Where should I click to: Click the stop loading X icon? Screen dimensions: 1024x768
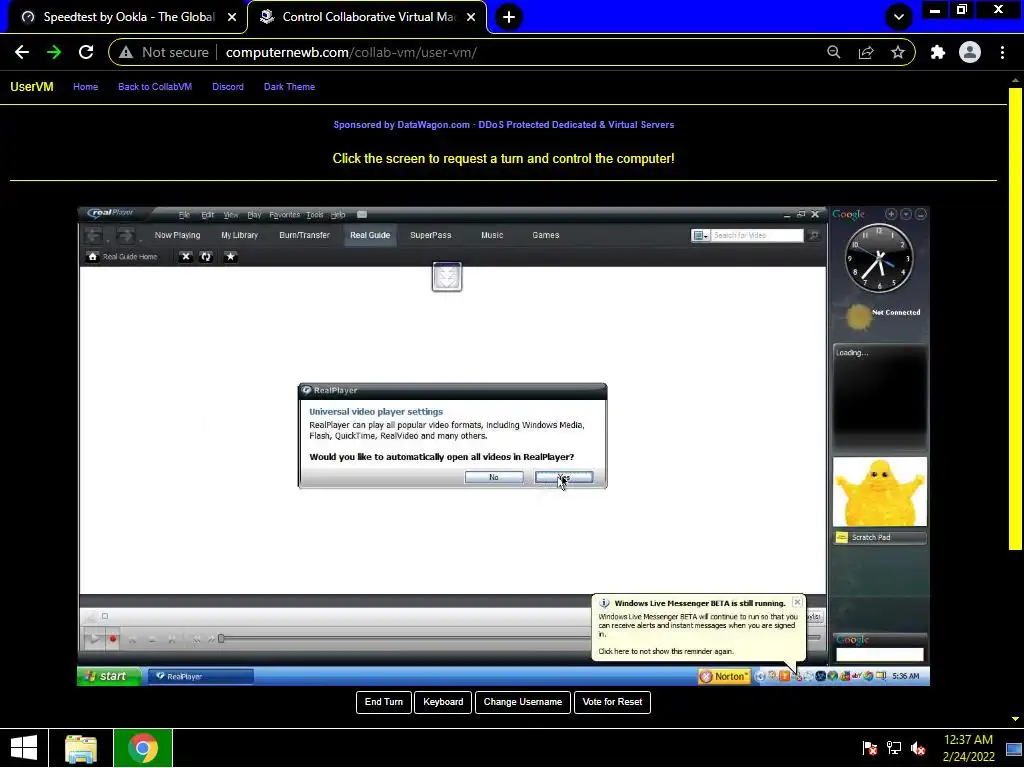coord(185,257)
